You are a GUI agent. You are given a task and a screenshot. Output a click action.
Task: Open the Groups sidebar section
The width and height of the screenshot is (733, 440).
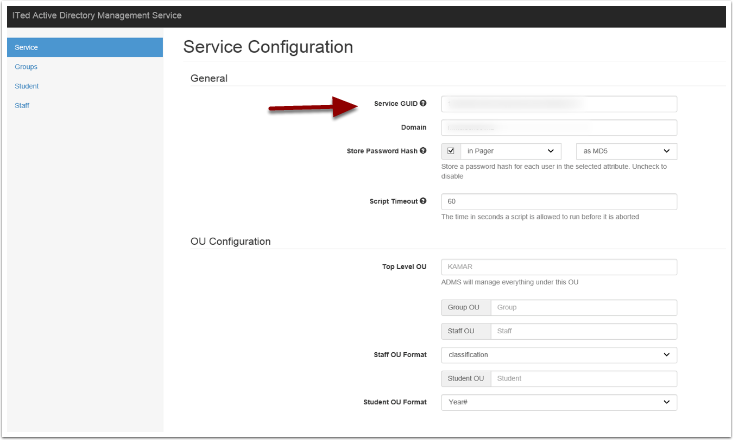click(27, 67)
